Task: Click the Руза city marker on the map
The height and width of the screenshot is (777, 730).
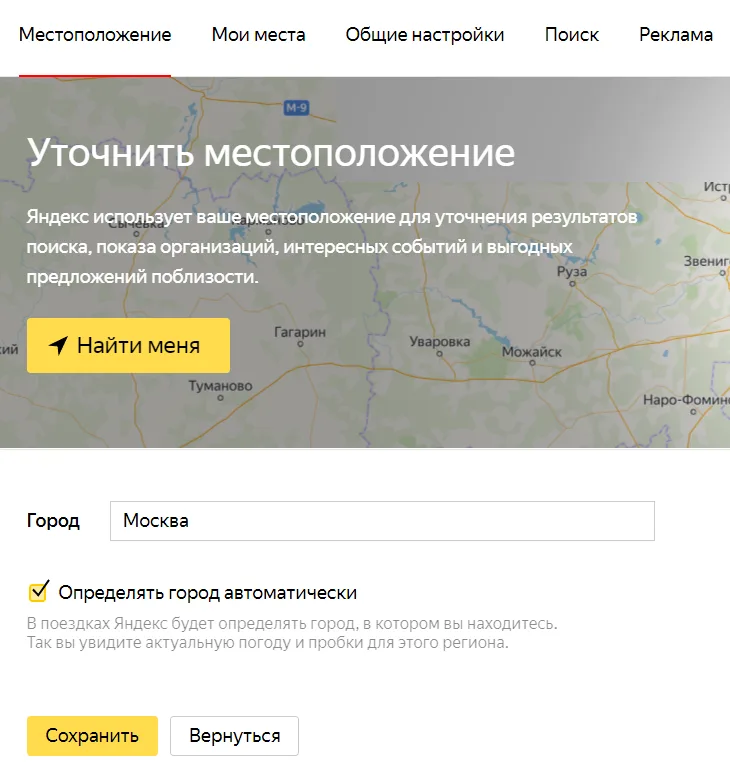Action: (x=572, y=284)
